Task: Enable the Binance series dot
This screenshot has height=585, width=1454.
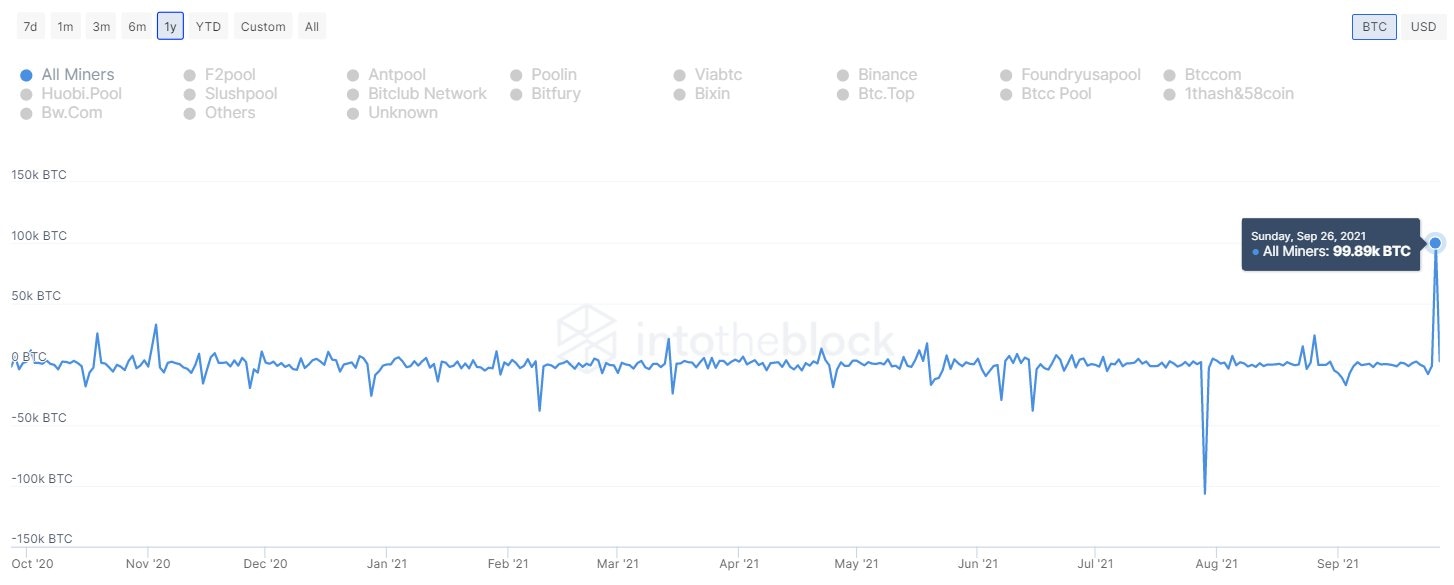Action: click(x=845, y=74)
